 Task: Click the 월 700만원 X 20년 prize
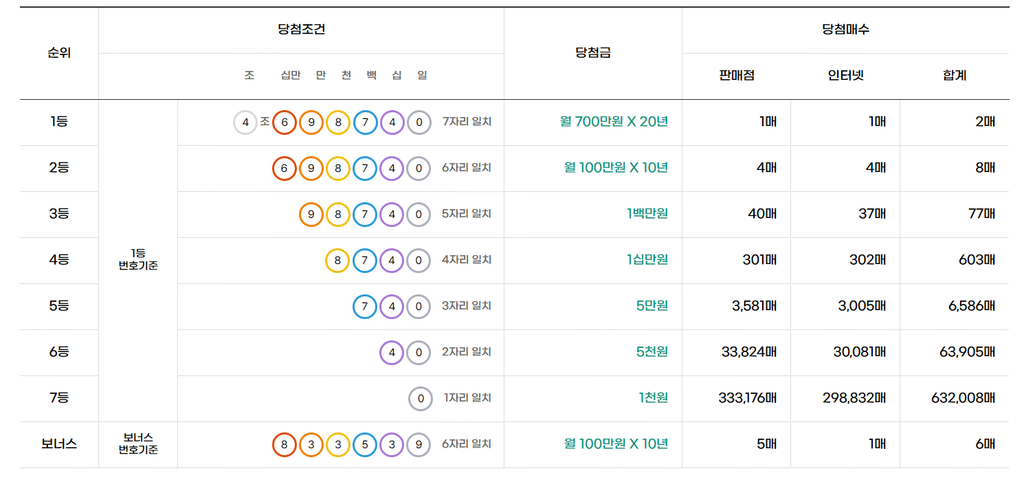click(614, 122)
